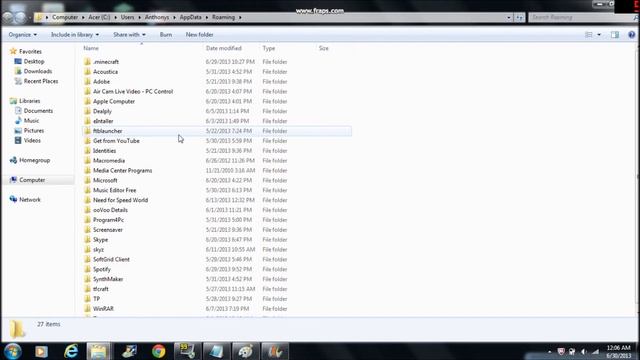Screen dimensions: 640x360
Task: Select the TP folder
Action: (96, 299)
